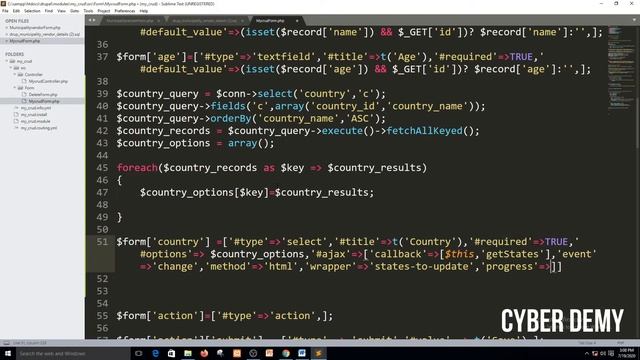Screen dimensions: 640x360
Task: Open the Edit menu
Action: click(16, 11)
